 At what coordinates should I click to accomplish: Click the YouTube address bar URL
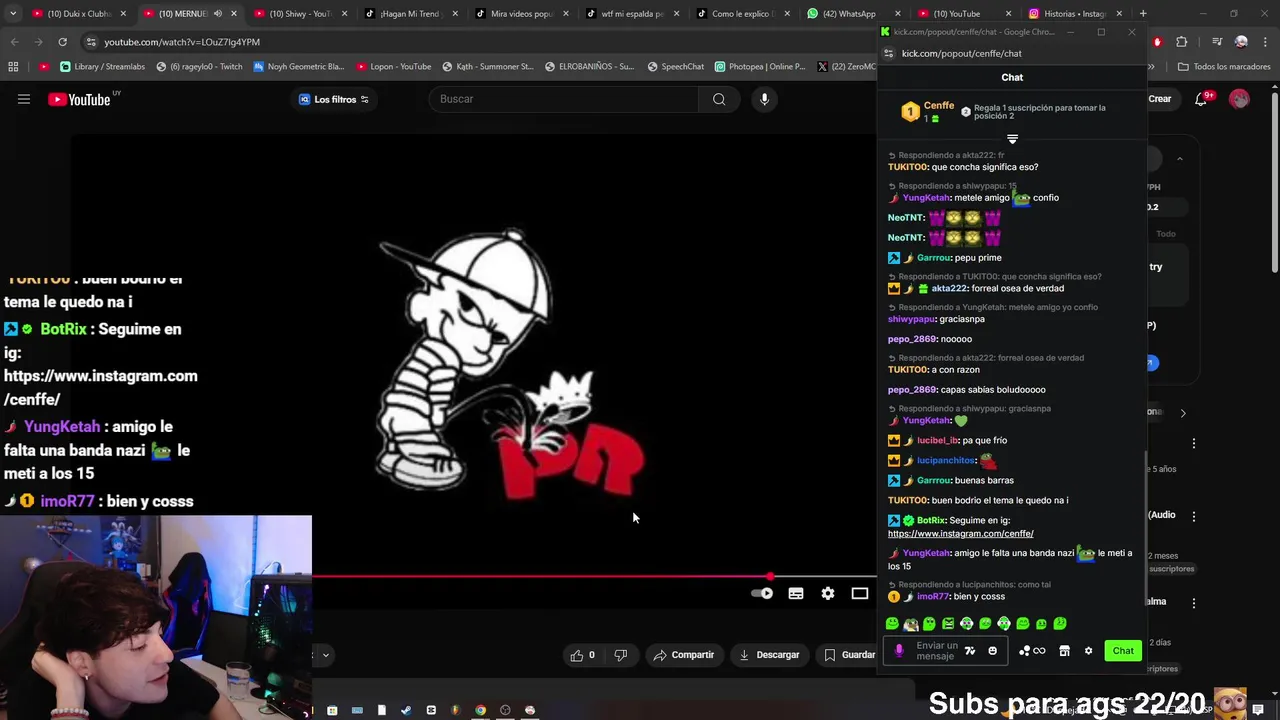click(182, 42)
